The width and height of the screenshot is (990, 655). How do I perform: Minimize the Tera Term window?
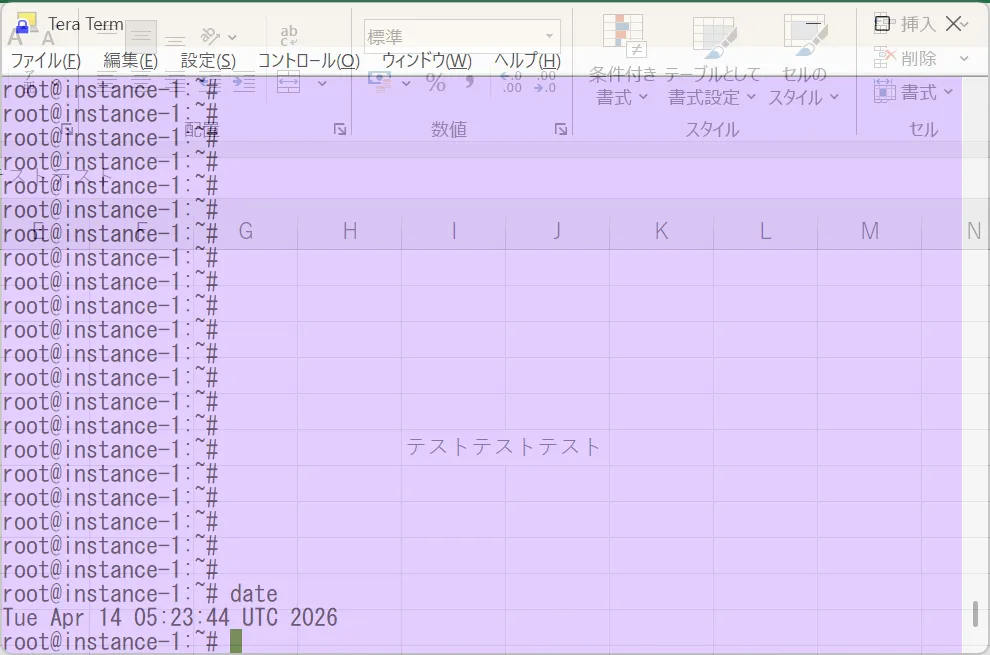coord(813,23)
